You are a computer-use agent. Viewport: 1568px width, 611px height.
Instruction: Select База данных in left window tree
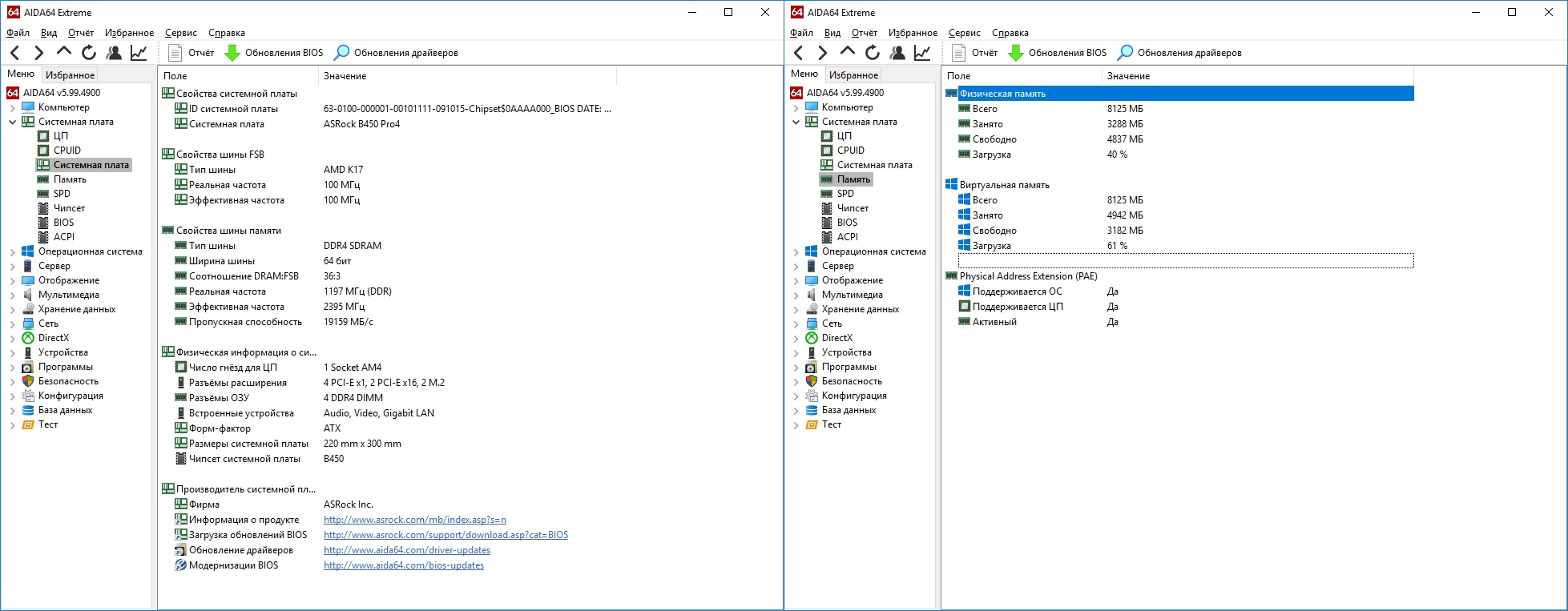65,410
